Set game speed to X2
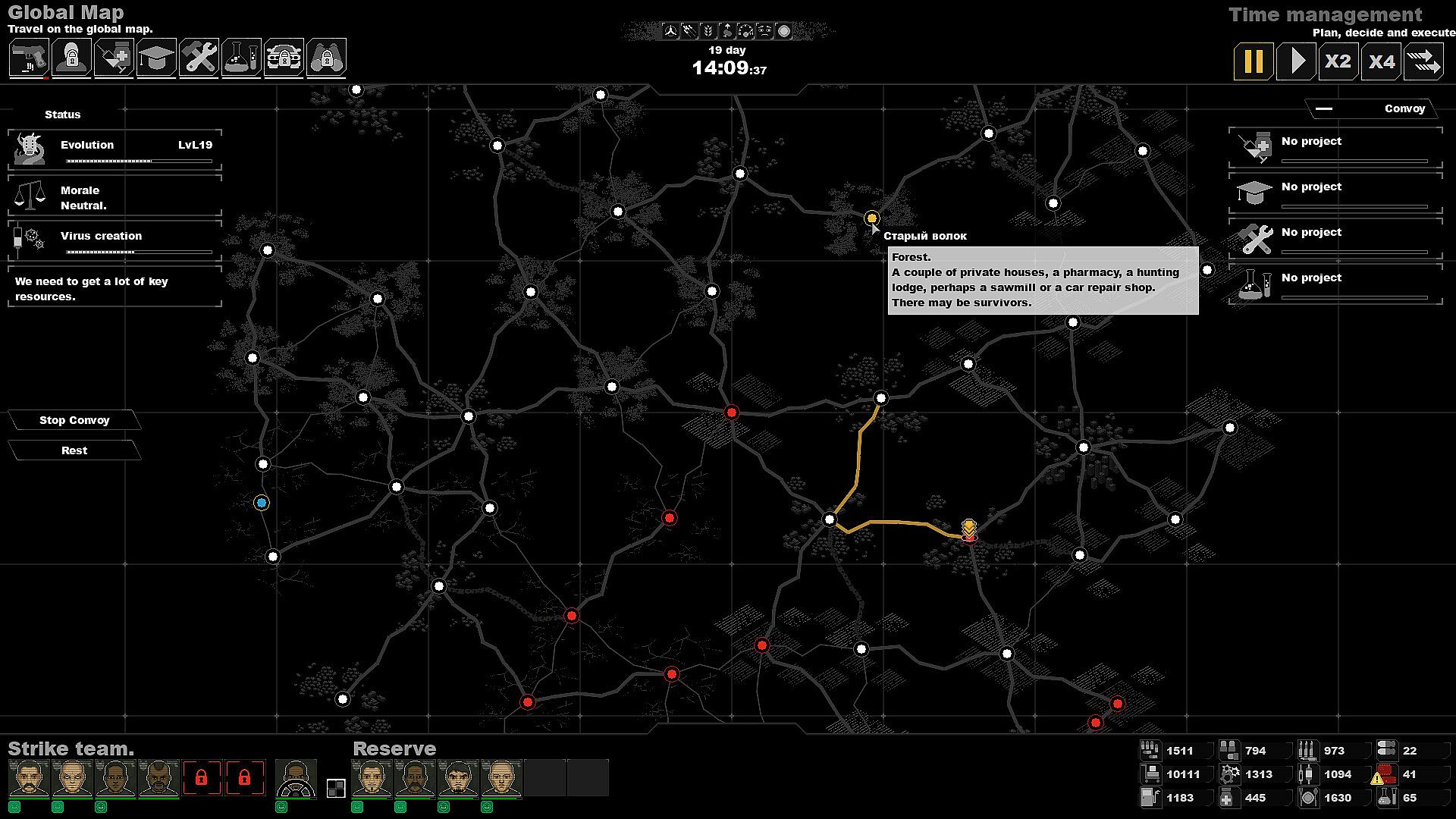Image resolution: width=1456 pixels, height=819 pixels. click(1338, 61)
